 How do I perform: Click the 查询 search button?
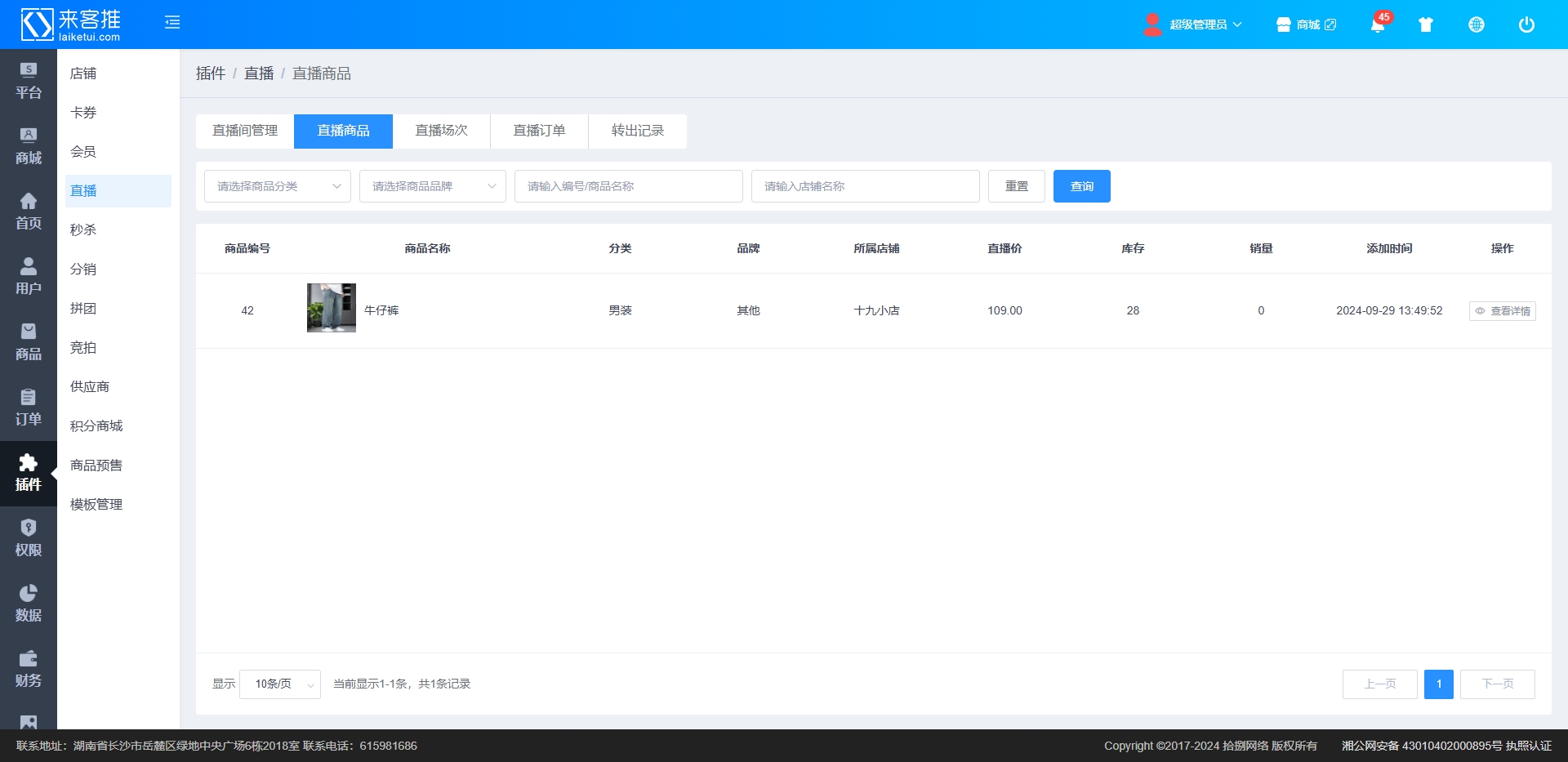click(1081, 186)
